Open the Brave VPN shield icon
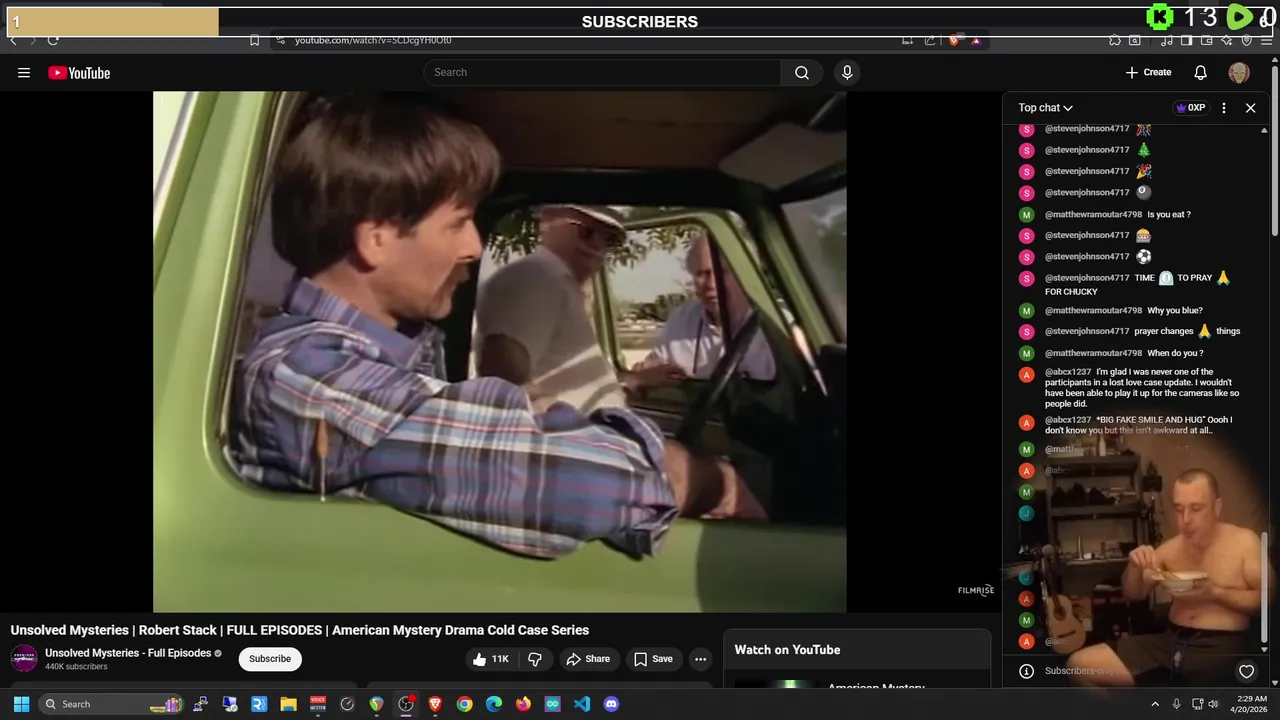1280x720 pixels. point(1246,41)
